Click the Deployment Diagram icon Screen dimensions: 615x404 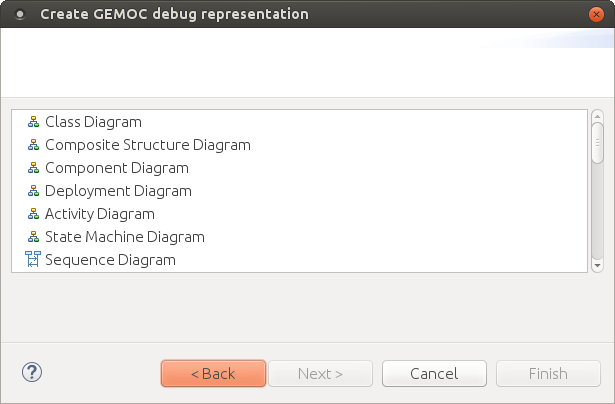33,191
